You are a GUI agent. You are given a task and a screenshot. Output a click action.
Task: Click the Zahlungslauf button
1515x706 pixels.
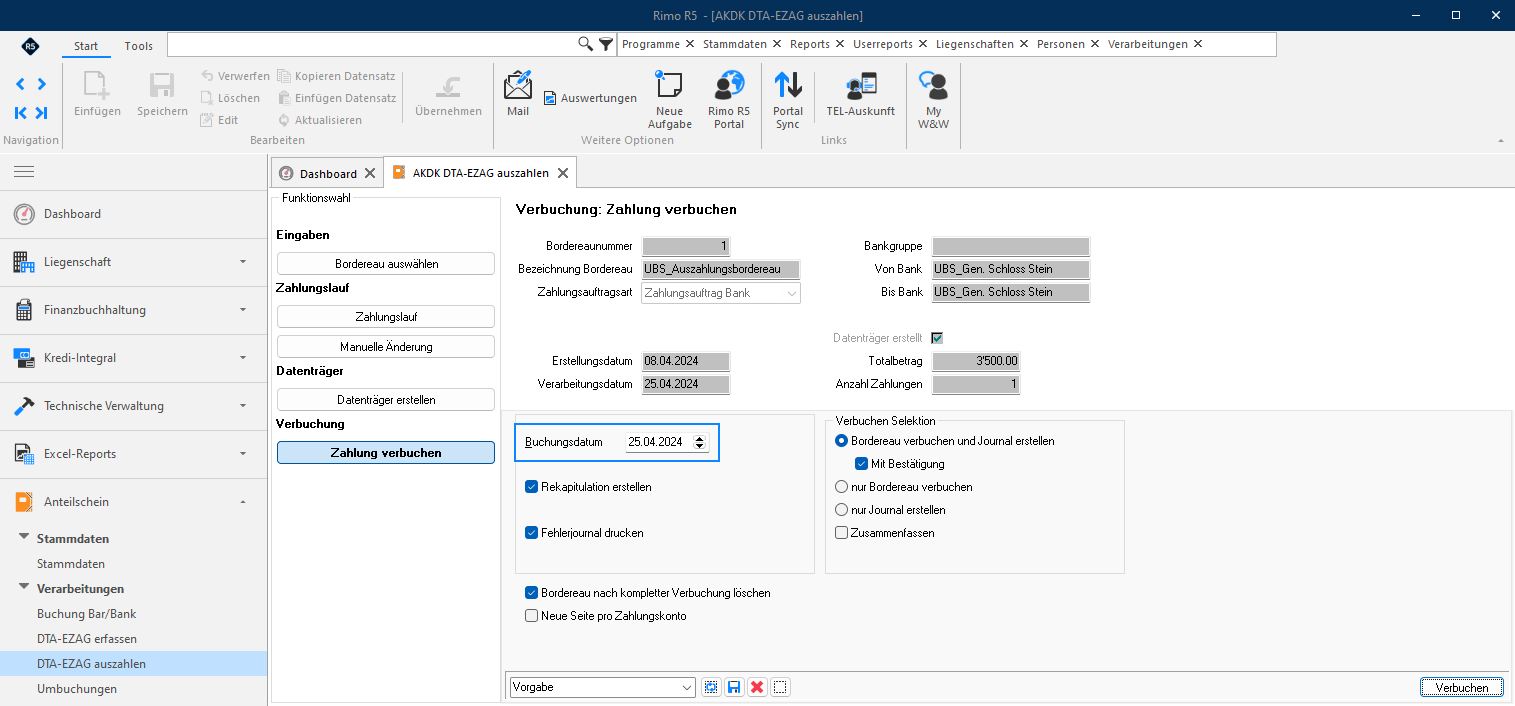[x=386, y=317]
